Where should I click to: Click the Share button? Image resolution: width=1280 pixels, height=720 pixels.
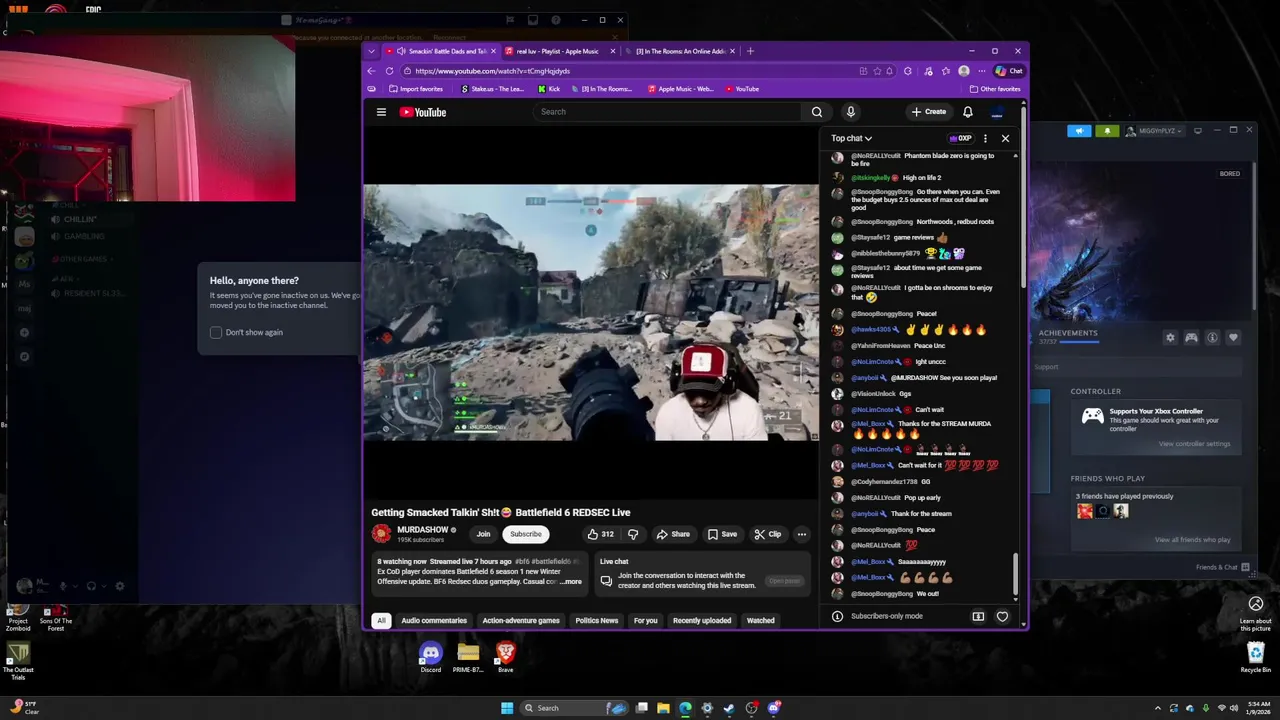[673, 534]
